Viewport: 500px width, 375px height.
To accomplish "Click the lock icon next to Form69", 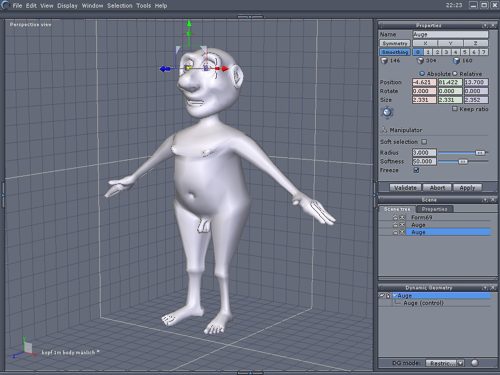I will click(395, 217).
